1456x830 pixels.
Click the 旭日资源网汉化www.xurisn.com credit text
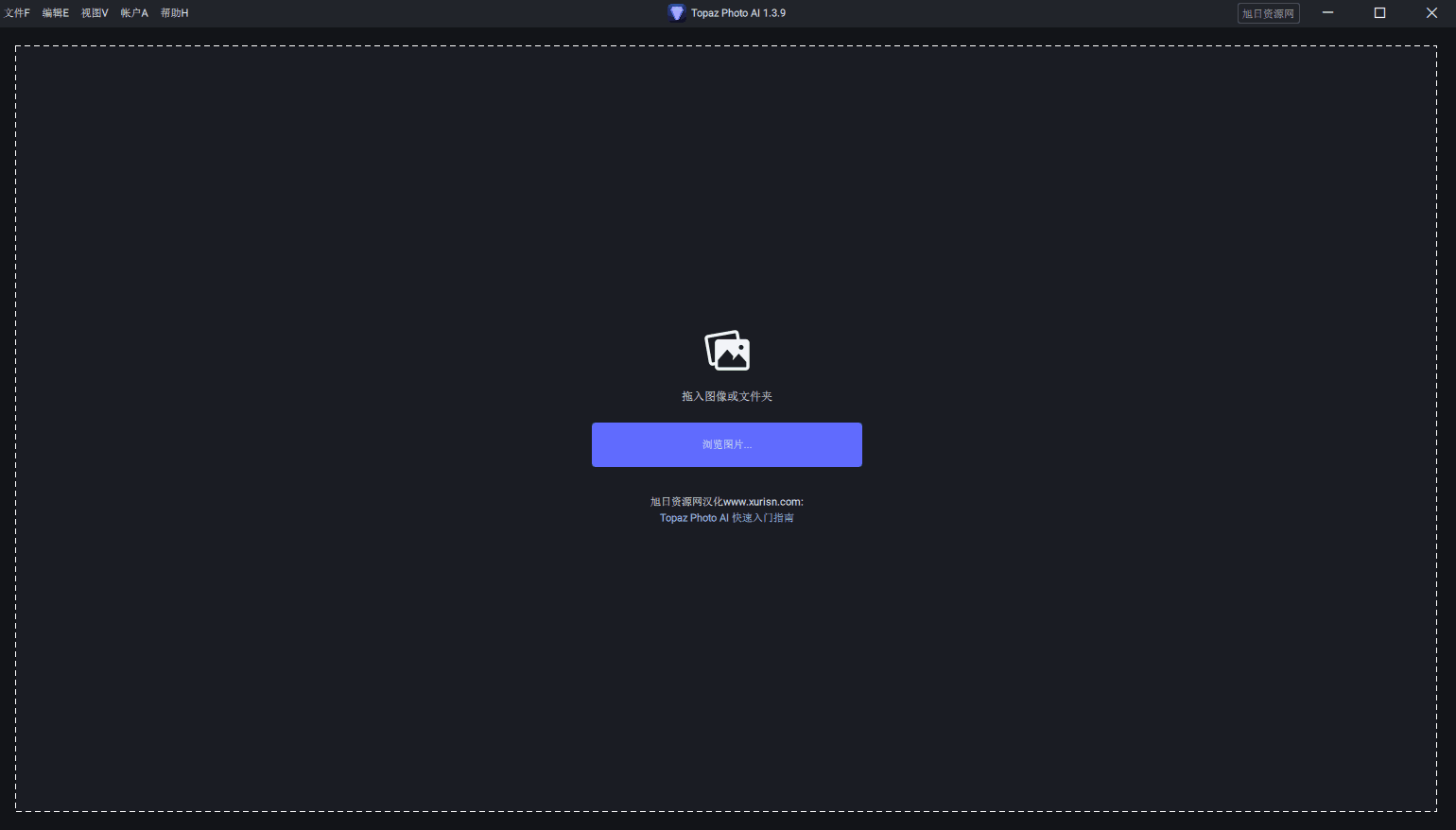[x=726, y=502]
